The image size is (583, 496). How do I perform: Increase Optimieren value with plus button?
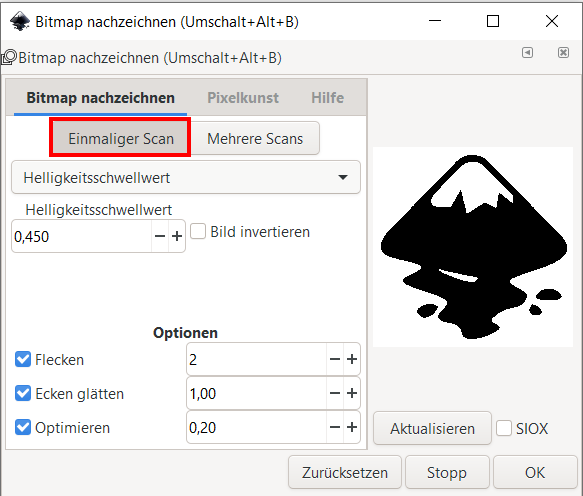pyautogui.click(x=352, y=427)
